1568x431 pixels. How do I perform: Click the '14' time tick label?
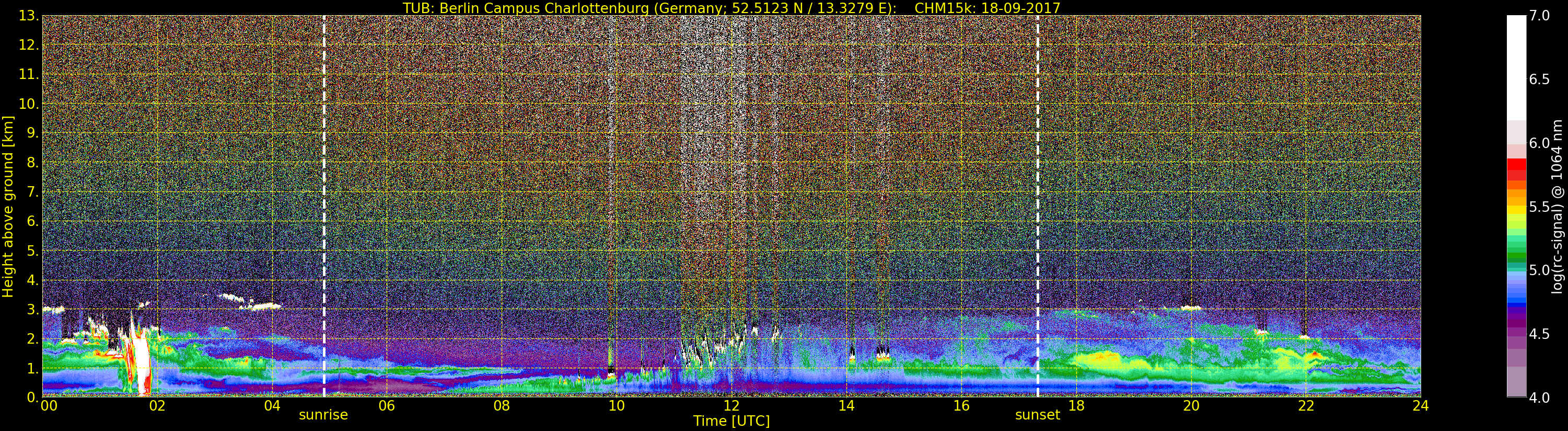tap(846, 406)
